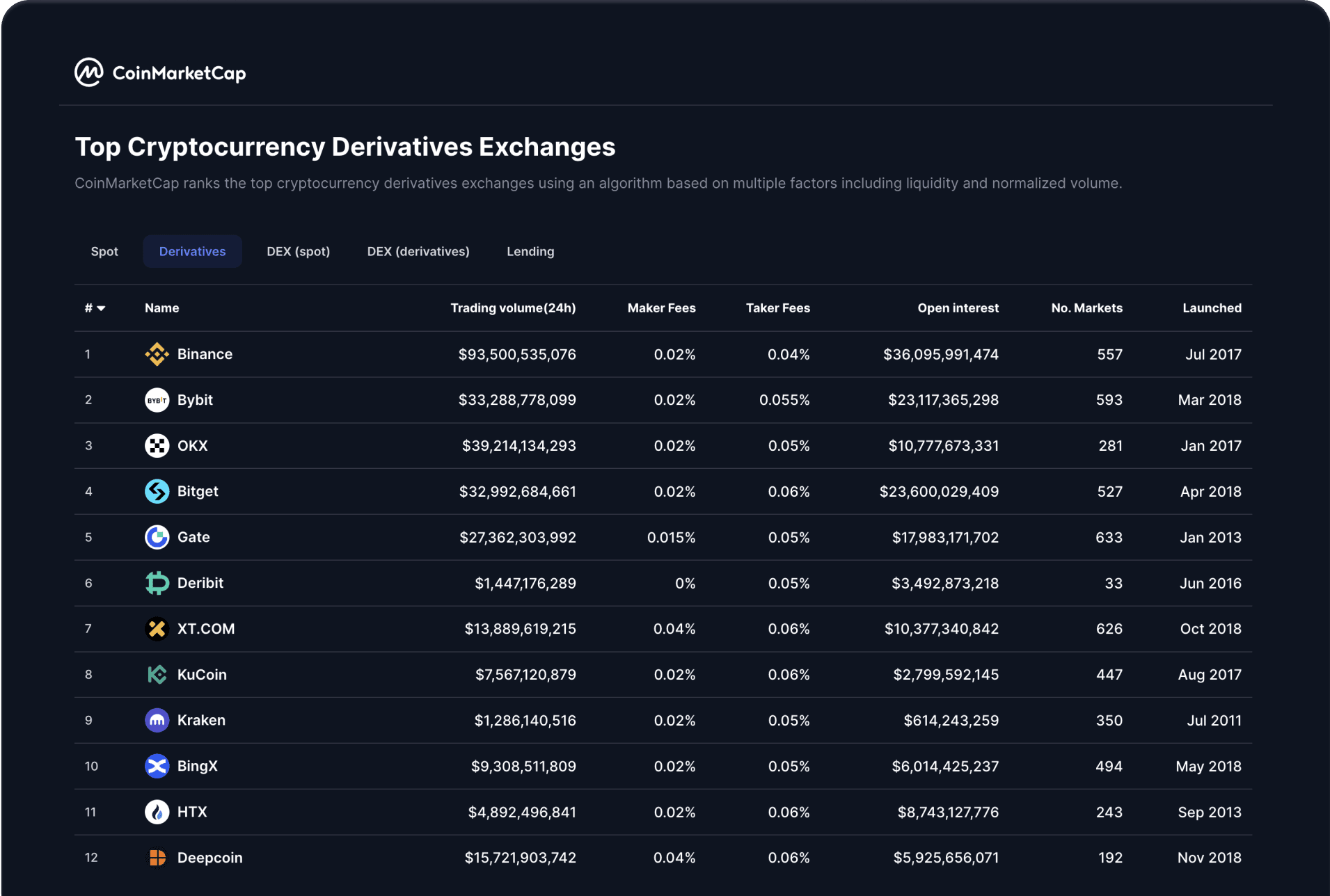Click the OKX checkered logo
This screenshot has height=896, width=1330.
click(x=157, y=446)
